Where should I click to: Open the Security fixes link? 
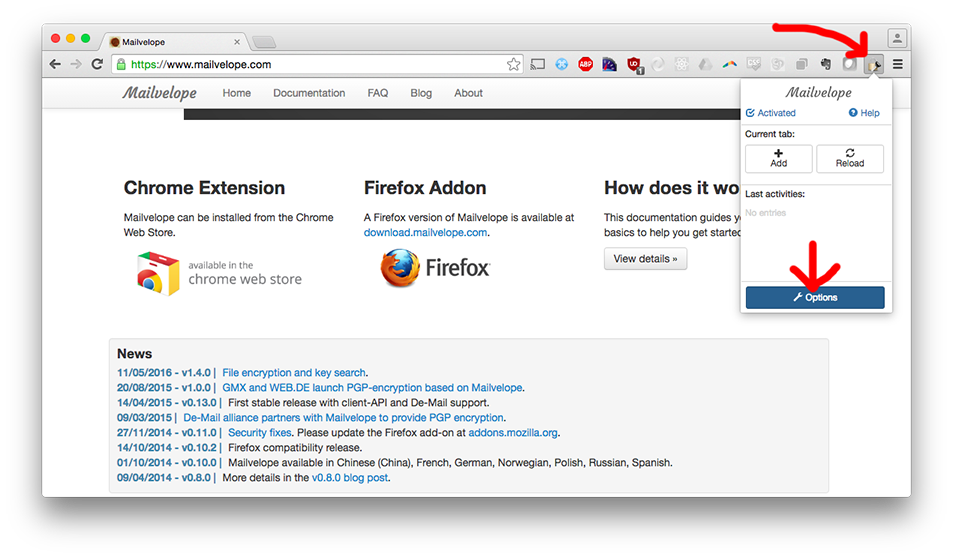coord(260,433)
